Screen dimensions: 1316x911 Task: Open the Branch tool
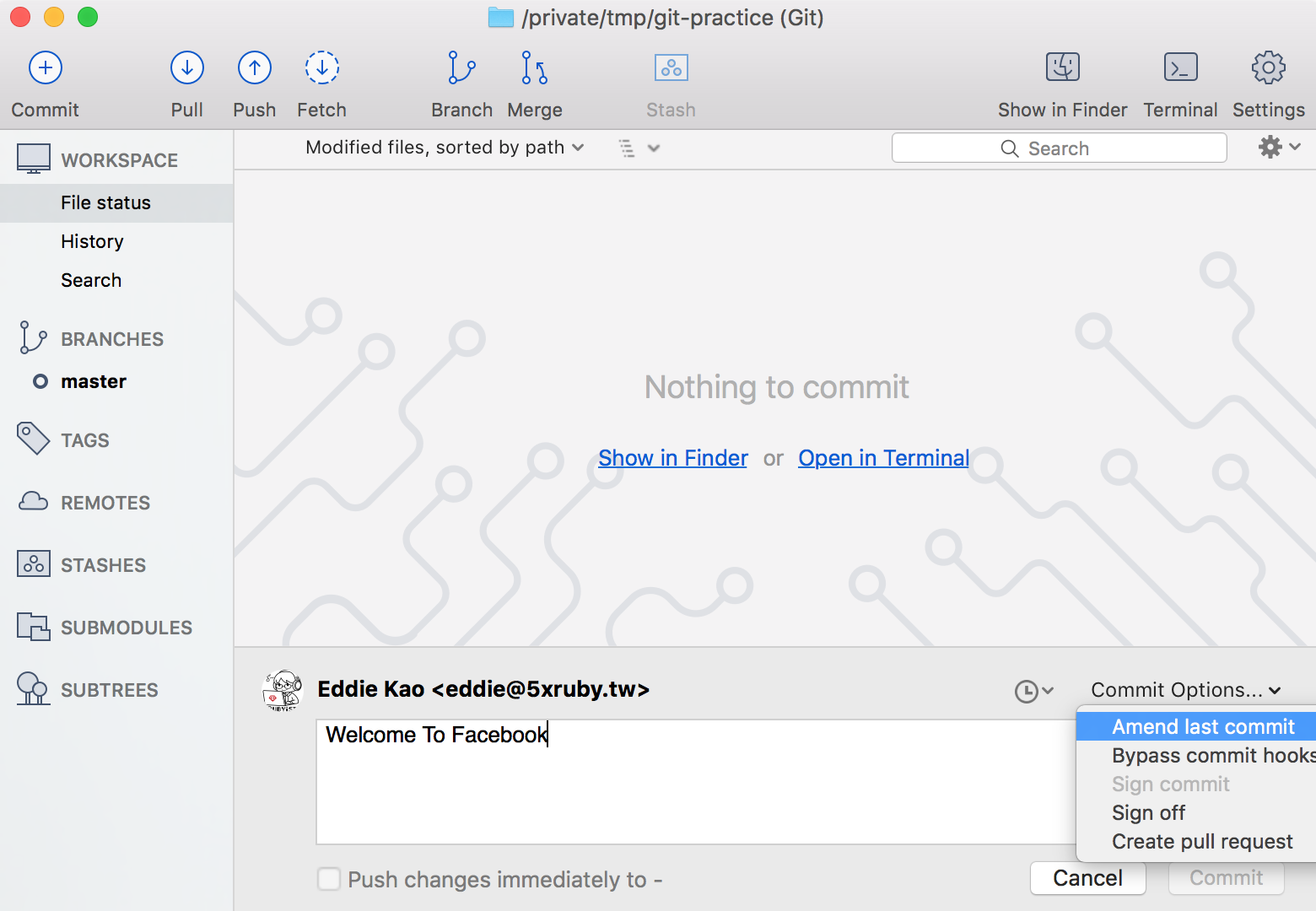coord(461,68)
